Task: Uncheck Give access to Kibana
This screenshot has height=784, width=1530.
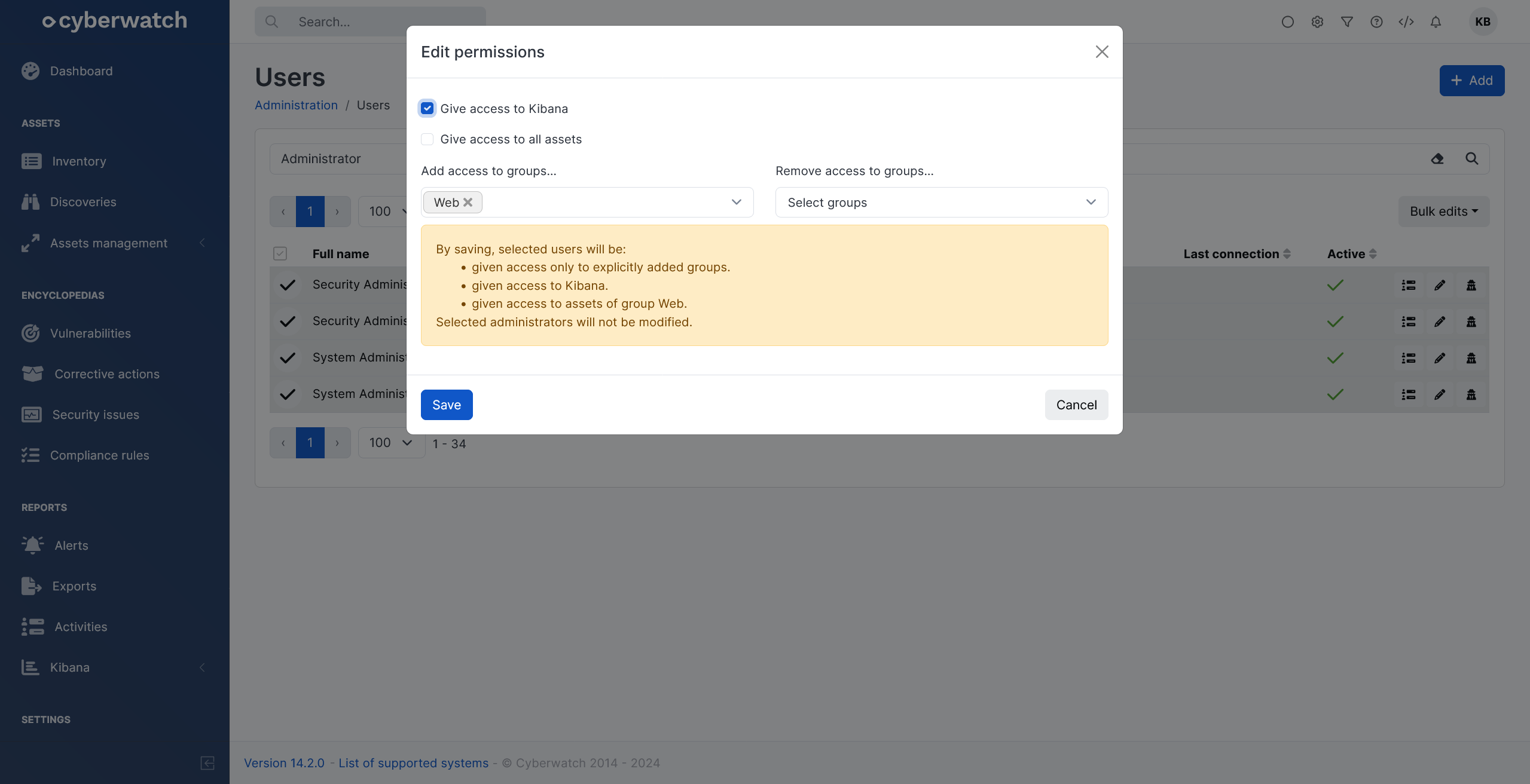Action: tap(427, 109)
